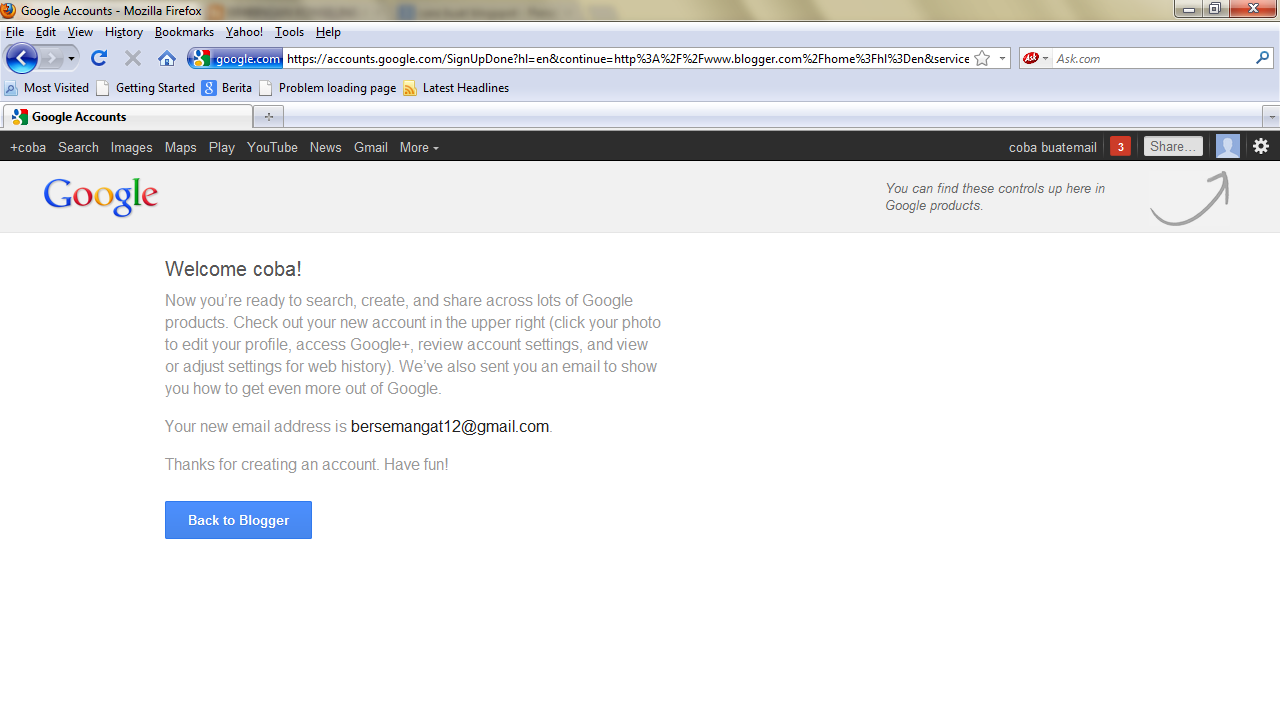Expand the More dropdown in Google bar
The height and width of the screenshot is (701, 1281).
pyautogui.click(x=419, y=147)
